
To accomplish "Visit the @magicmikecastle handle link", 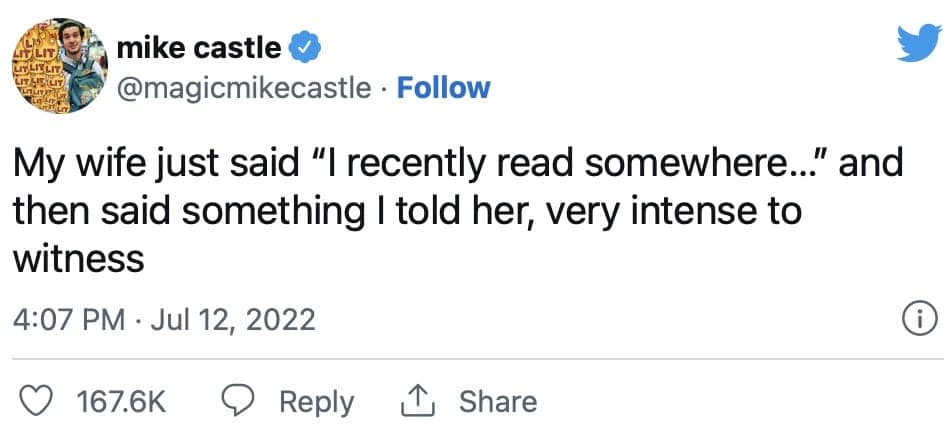I will click(x=242, y=89).
